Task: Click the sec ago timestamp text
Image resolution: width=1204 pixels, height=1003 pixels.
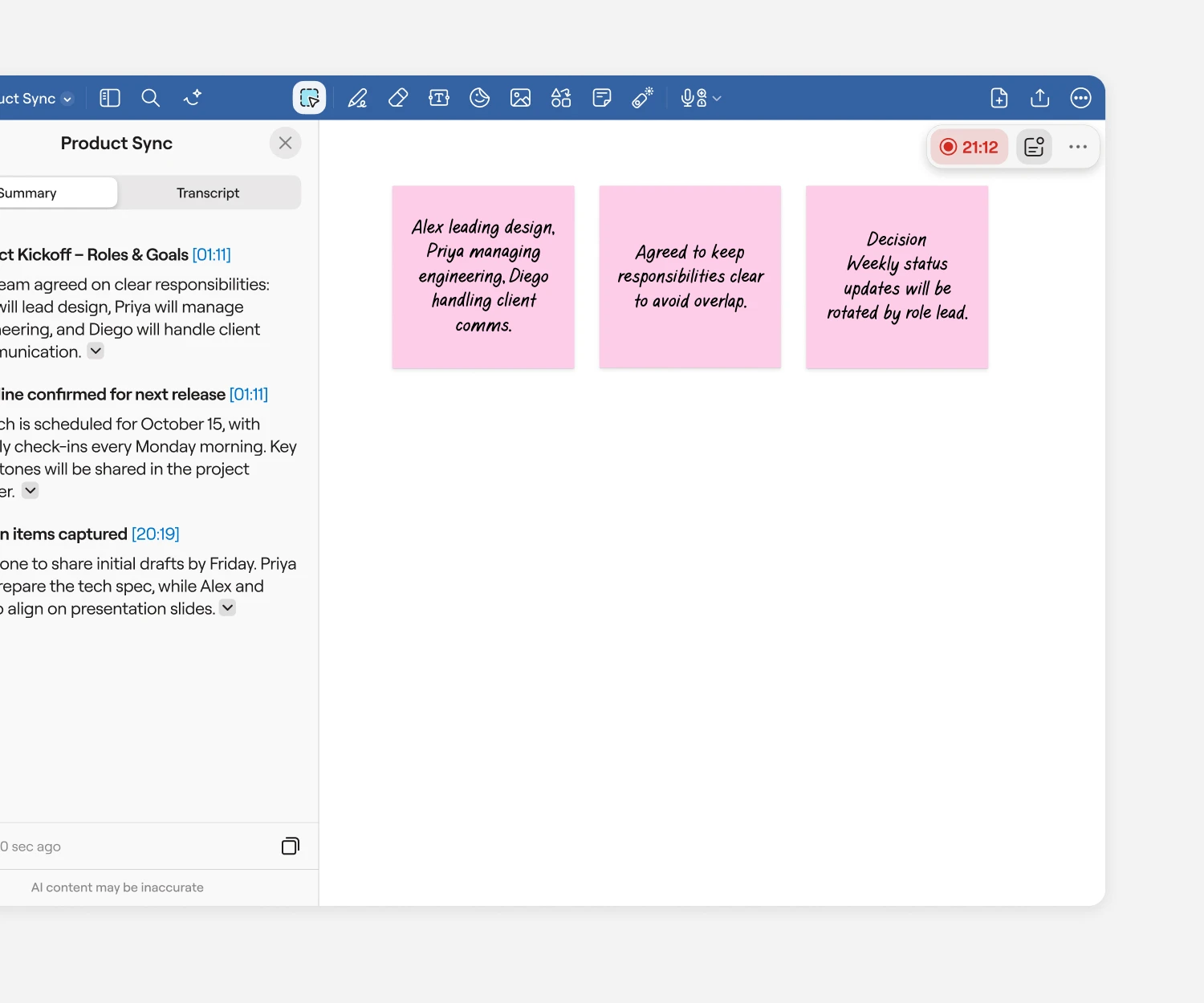Action: 31,847
